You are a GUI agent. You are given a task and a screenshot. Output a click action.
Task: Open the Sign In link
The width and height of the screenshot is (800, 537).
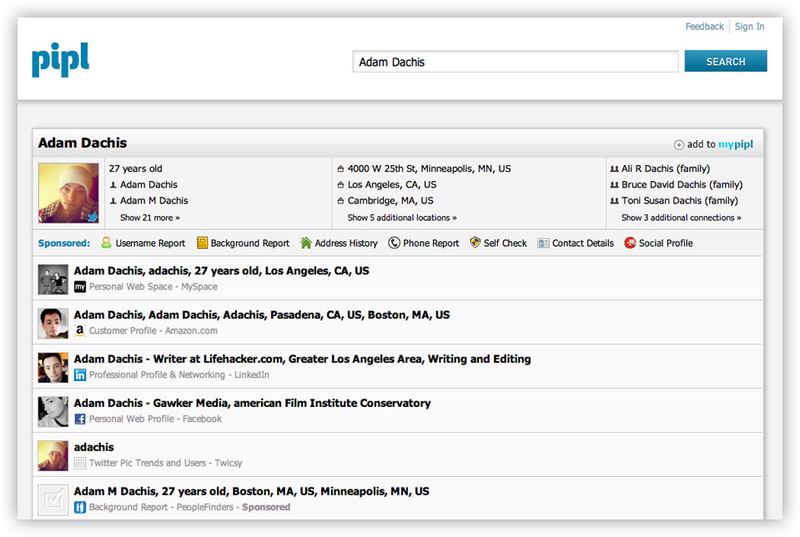(x=749, y=27)
